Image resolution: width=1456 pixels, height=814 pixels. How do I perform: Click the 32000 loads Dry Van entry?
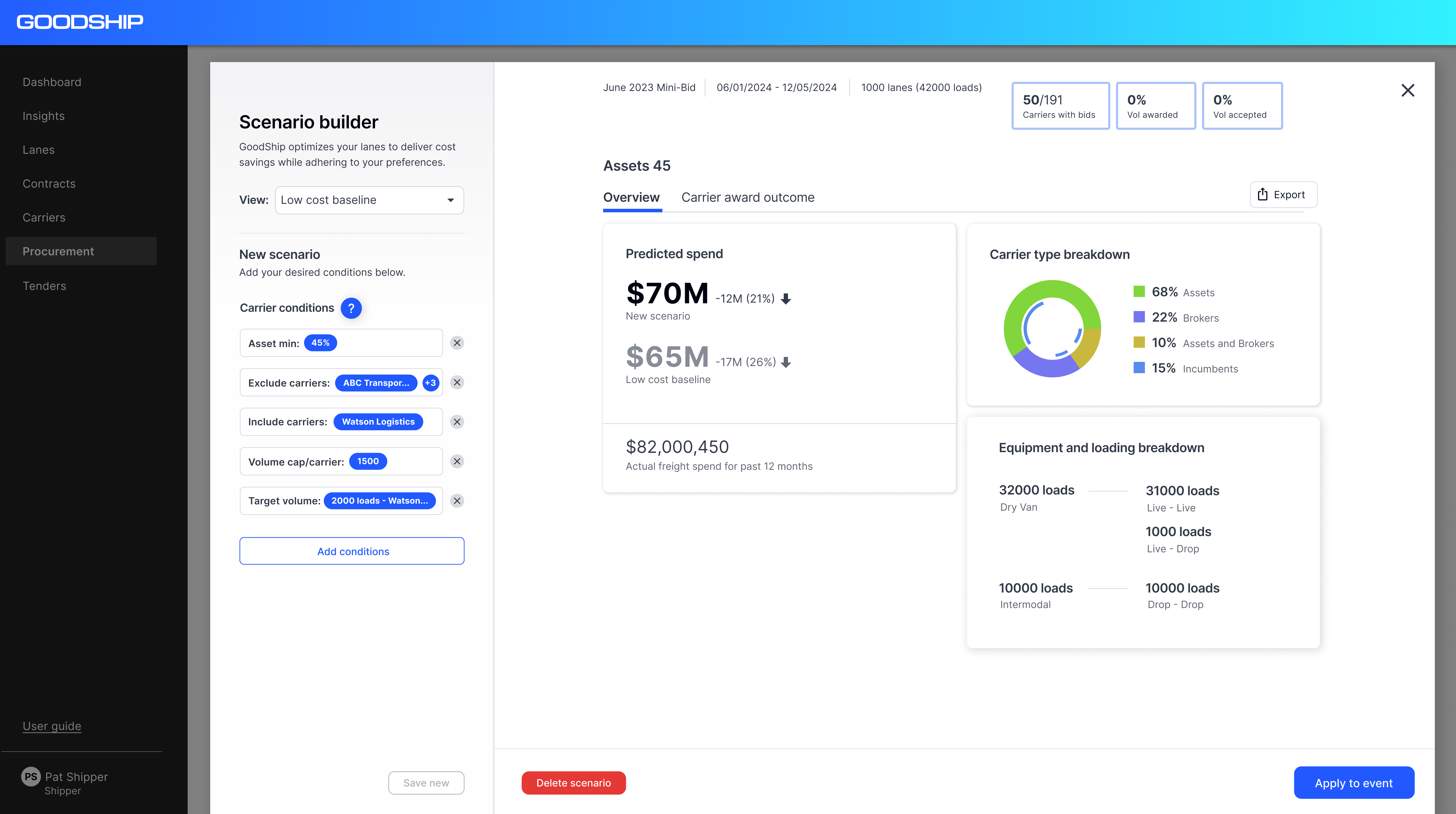tap(1037, 498)
